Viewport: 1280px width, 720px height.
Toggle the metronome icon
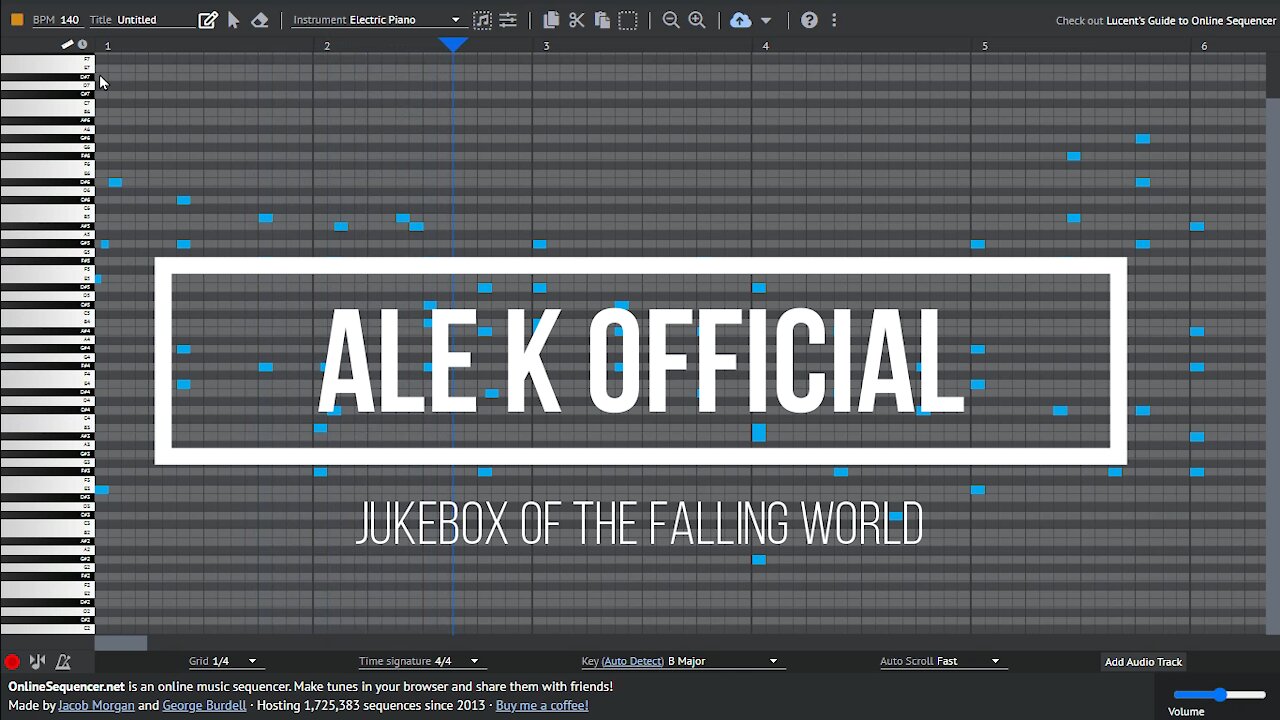point(63,662)
